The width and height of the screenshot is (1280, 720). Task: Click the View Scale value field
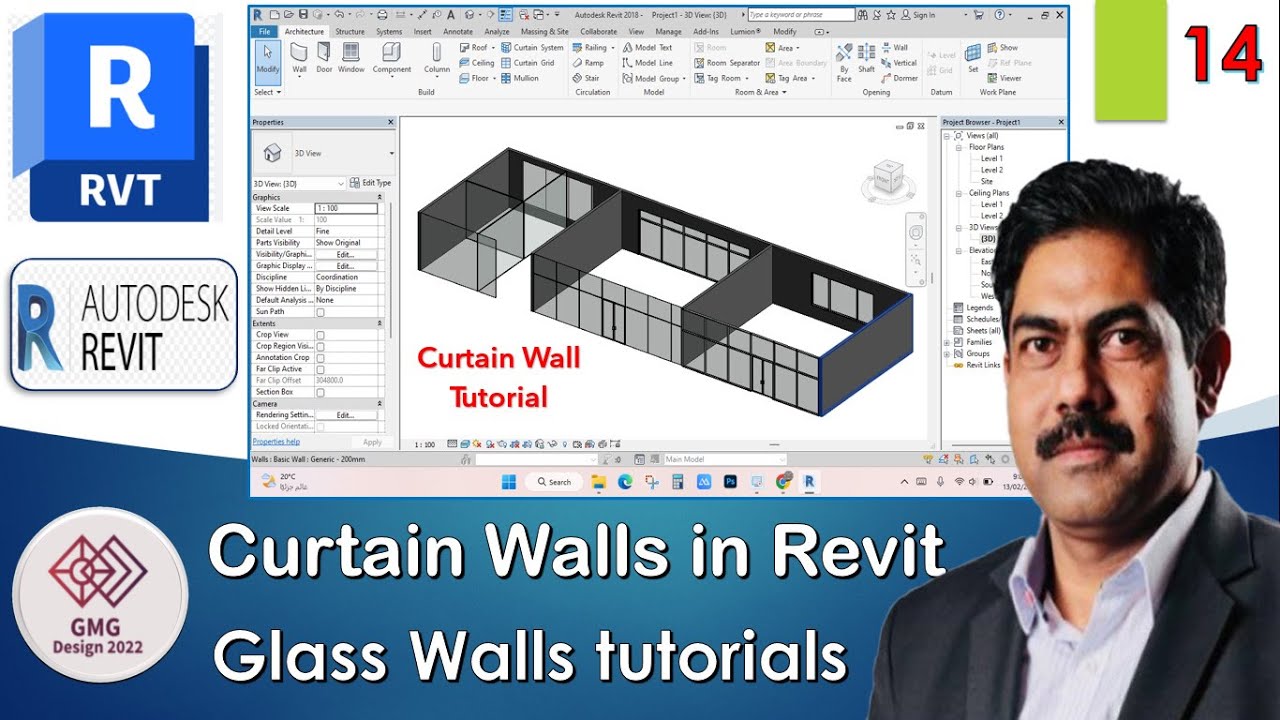click(346, 208)
